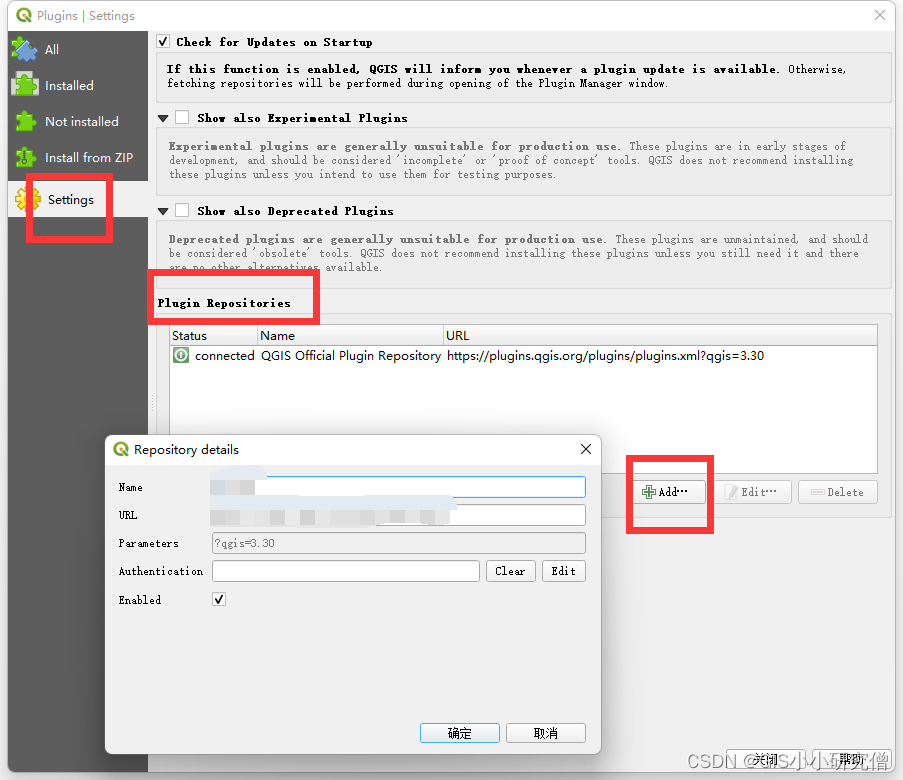The width and height of the screenshot is (903, 780).
Task: Click the QGIS logo in Plugins title bar
Action: (24, 15)
